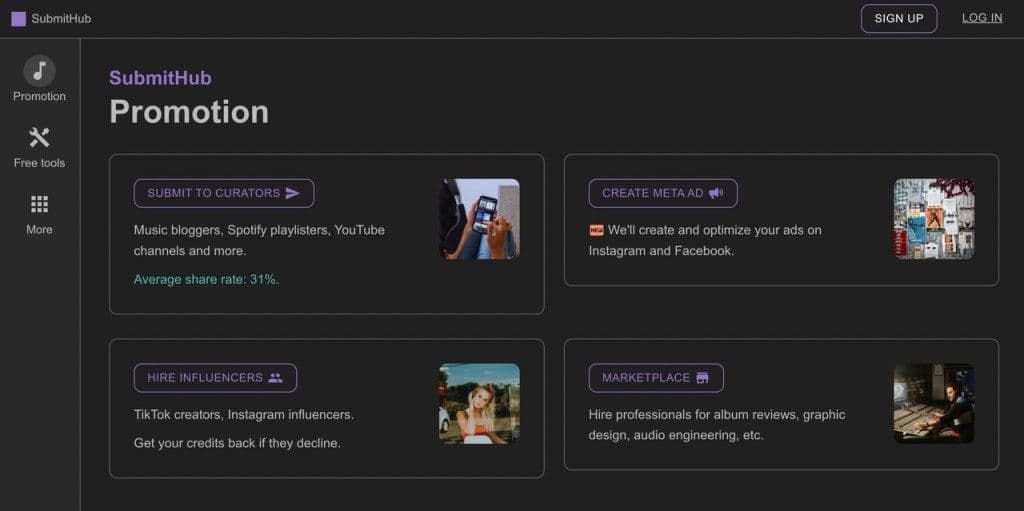Open the Promotion music note icon
The height and width of the screenshot is (511, 1024).
39,71
